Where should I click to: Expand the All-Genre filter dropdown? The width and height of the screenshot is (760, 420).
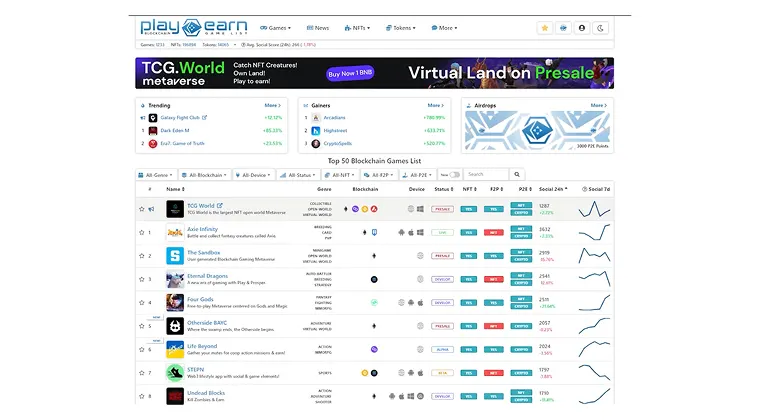tap(157, 174)
